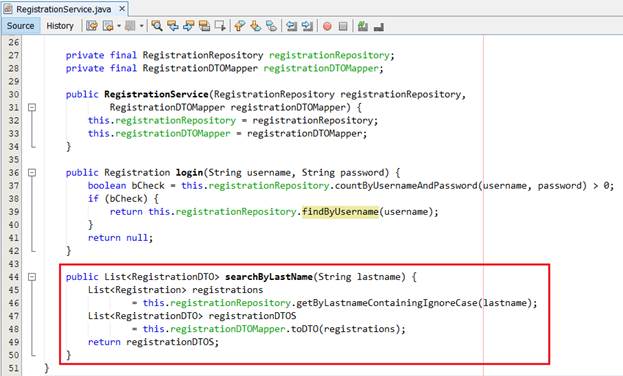Click Find Previous Occurrence icon
The height and width of the screenshot is (376, 623).
click(x=172, y=26)
